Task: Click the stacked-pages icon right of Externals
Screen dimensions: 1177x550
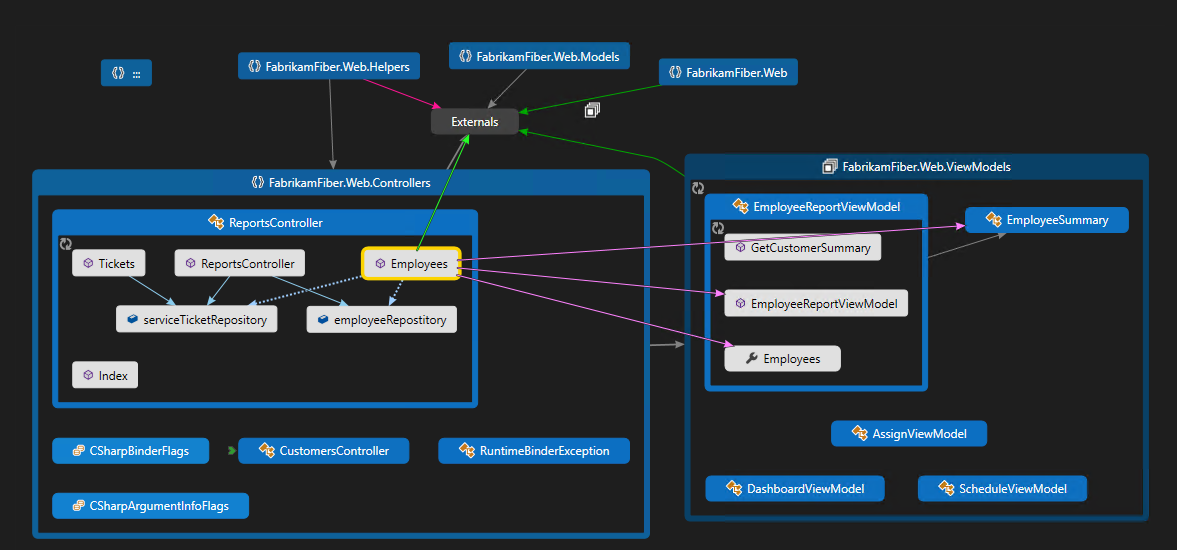Action: pyautogui.click(x=592, y=110)
